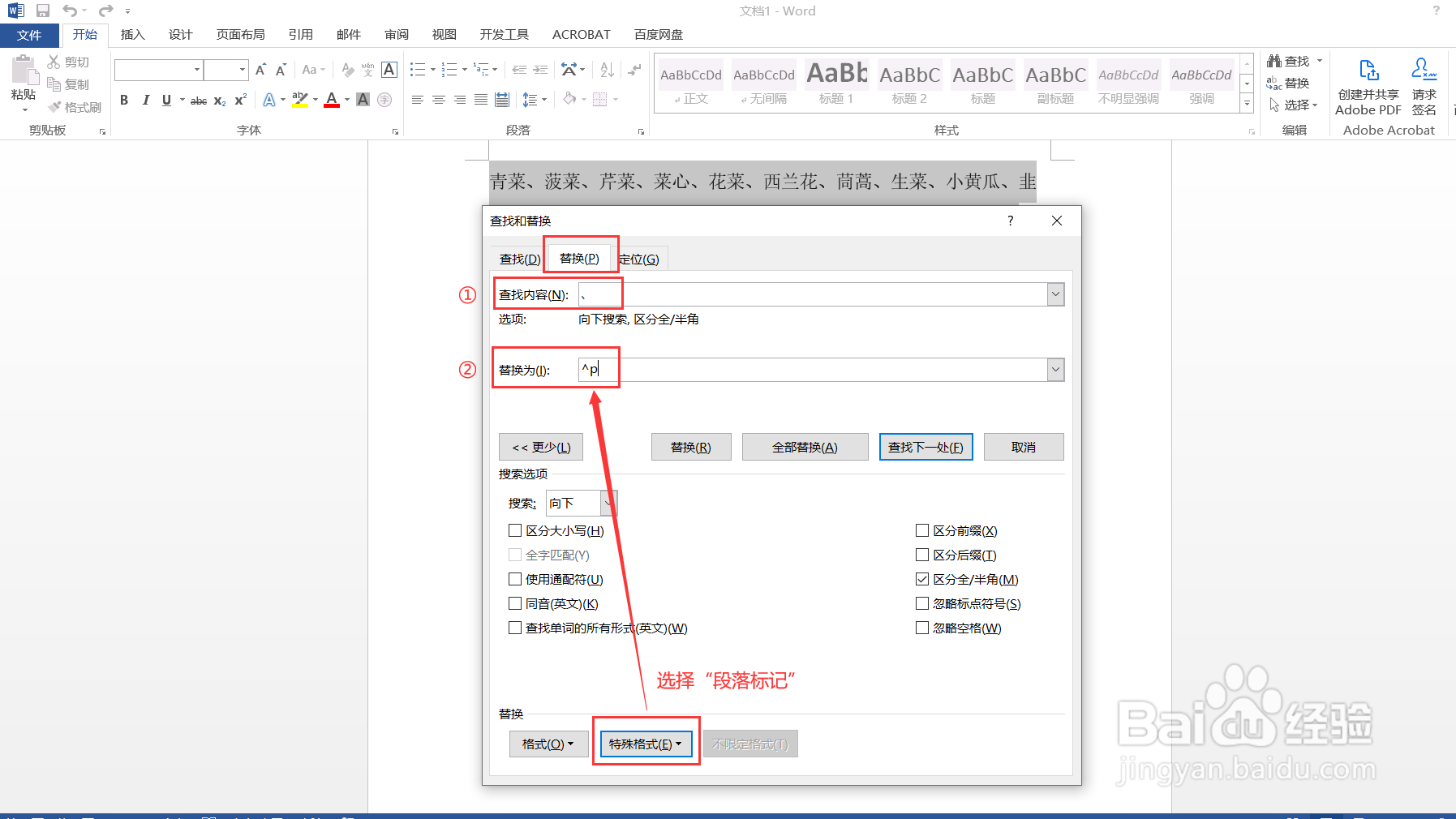
Task: Select the strikethrough icon
Action: point(197,100)
